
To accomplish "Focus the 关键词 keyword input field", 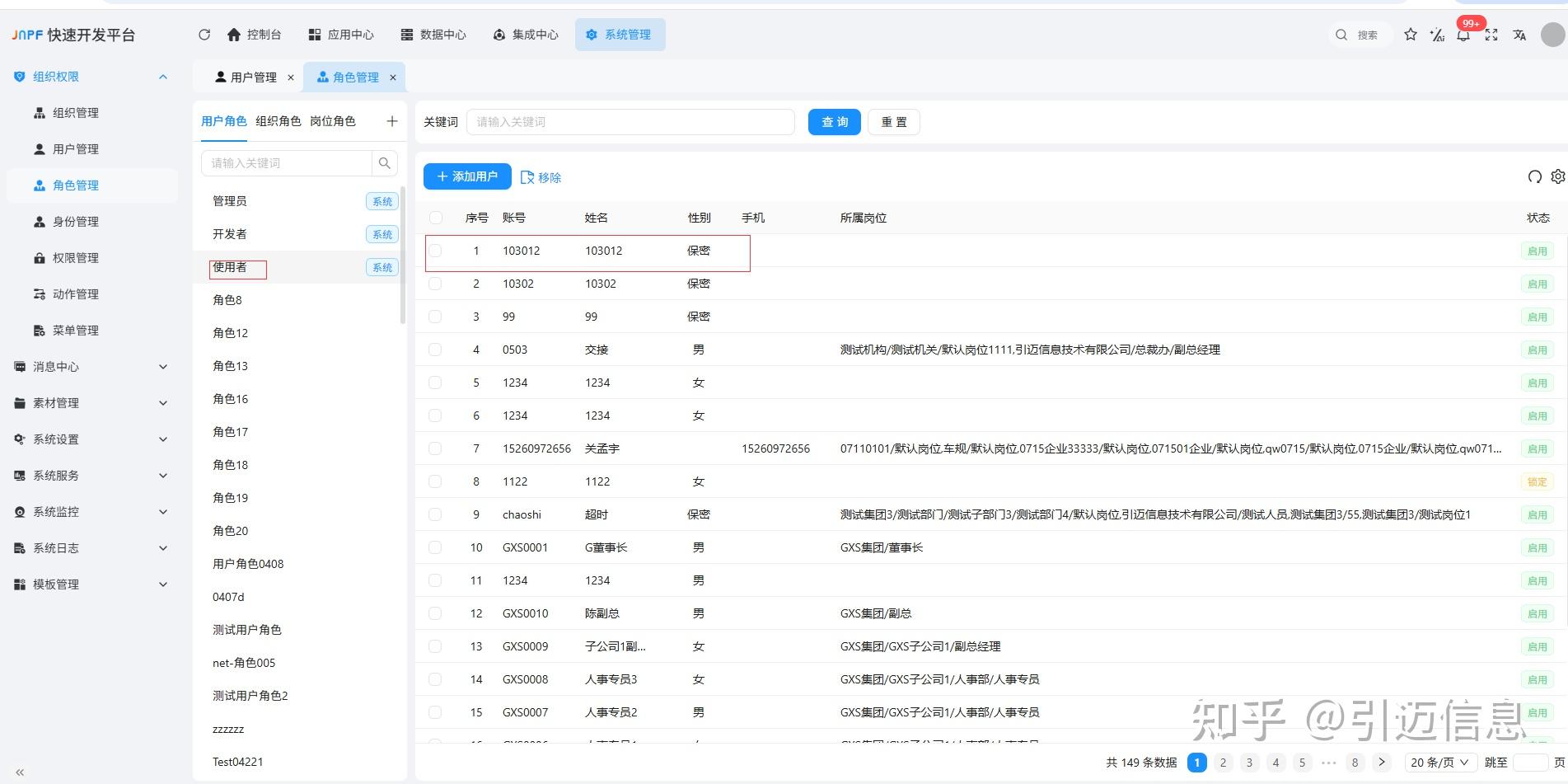I will pyautogui.click(x=630, y=122).
